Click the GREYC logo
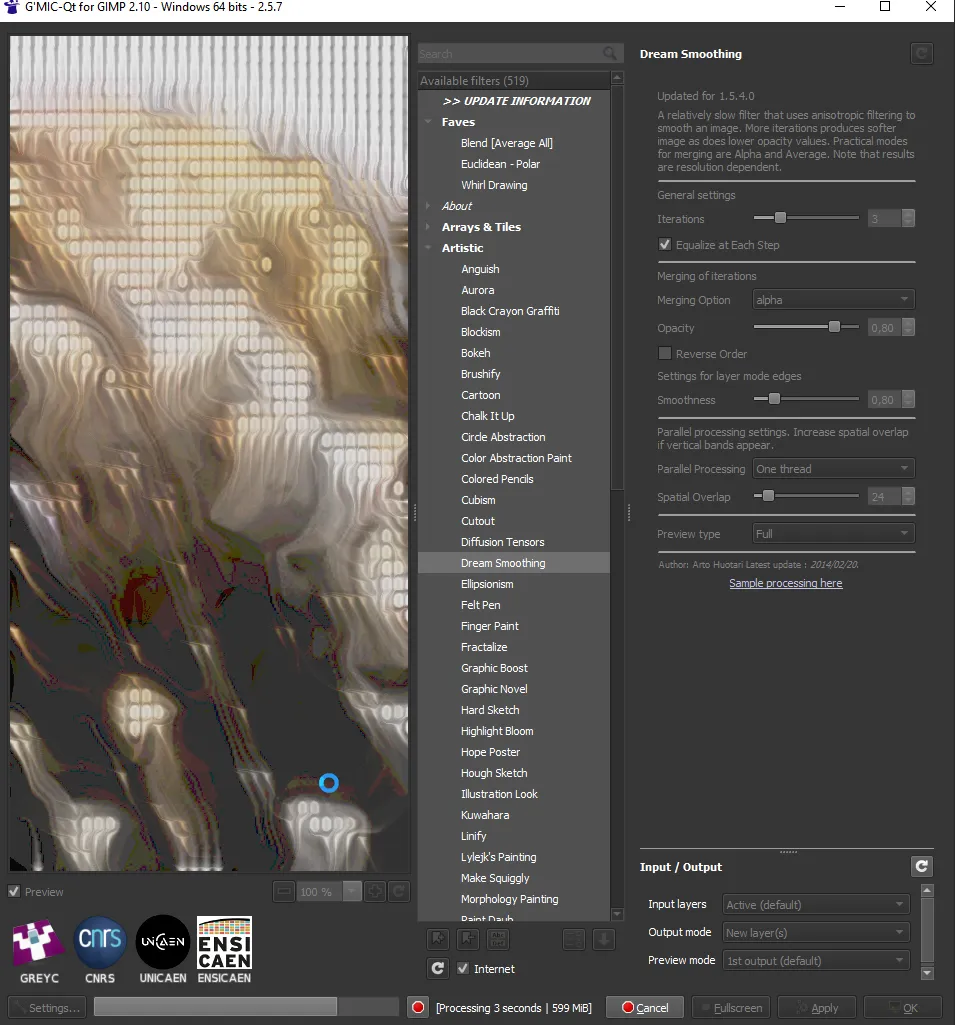 (39, 950)
